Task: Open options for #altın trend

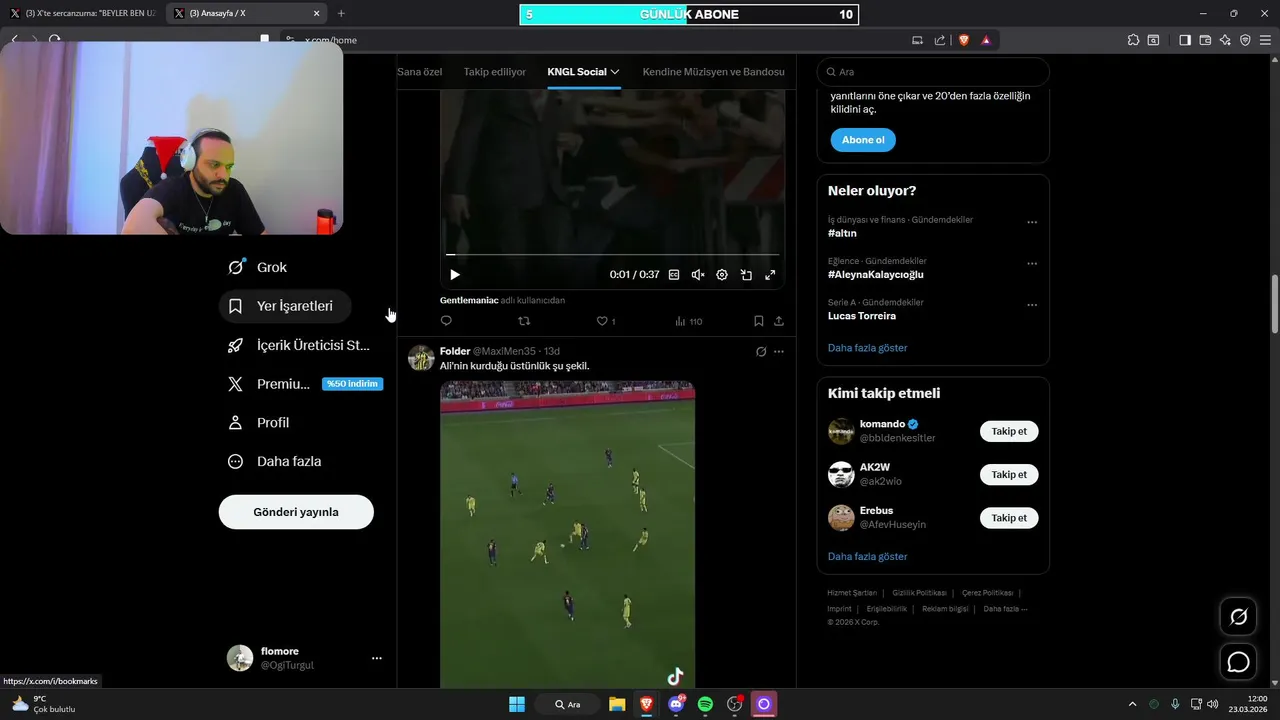Action: click(x=1032, y=223)
